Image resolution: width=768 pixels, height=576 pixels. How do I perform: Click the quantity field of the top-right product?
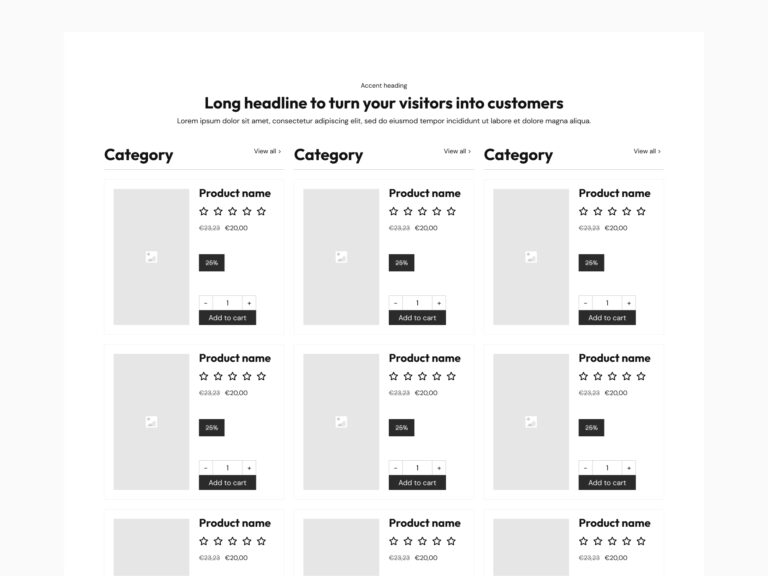(607, 302)
